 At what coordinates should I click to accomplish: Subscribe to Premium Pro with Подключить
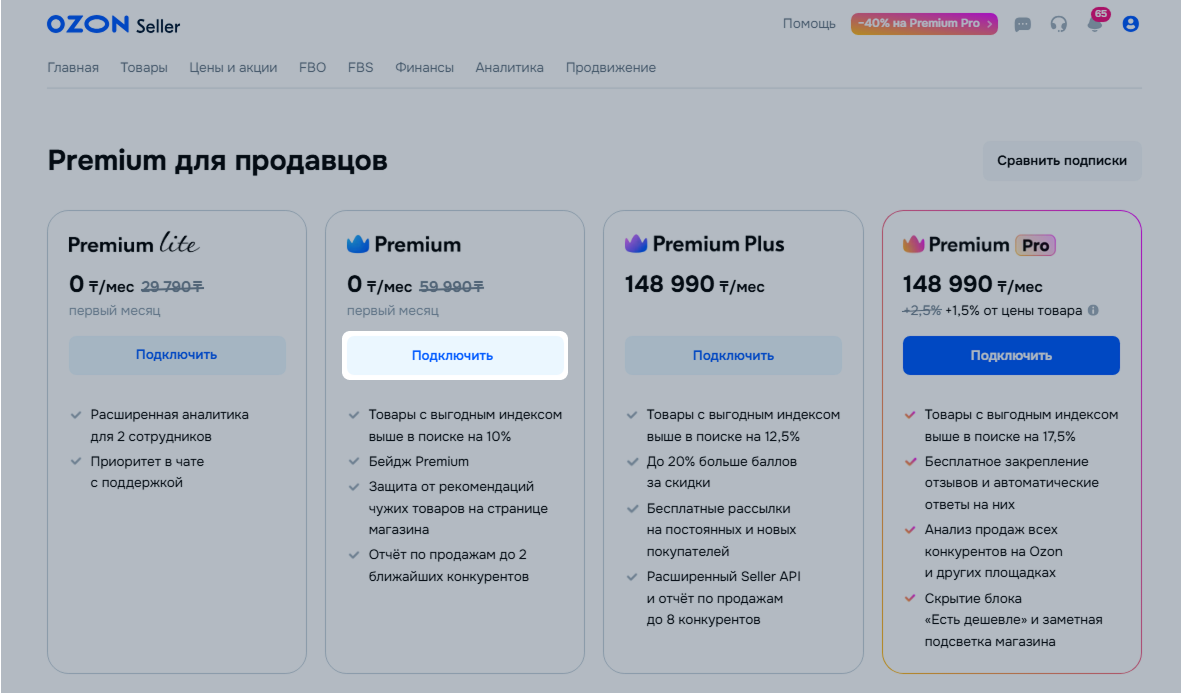(1011, 356)
